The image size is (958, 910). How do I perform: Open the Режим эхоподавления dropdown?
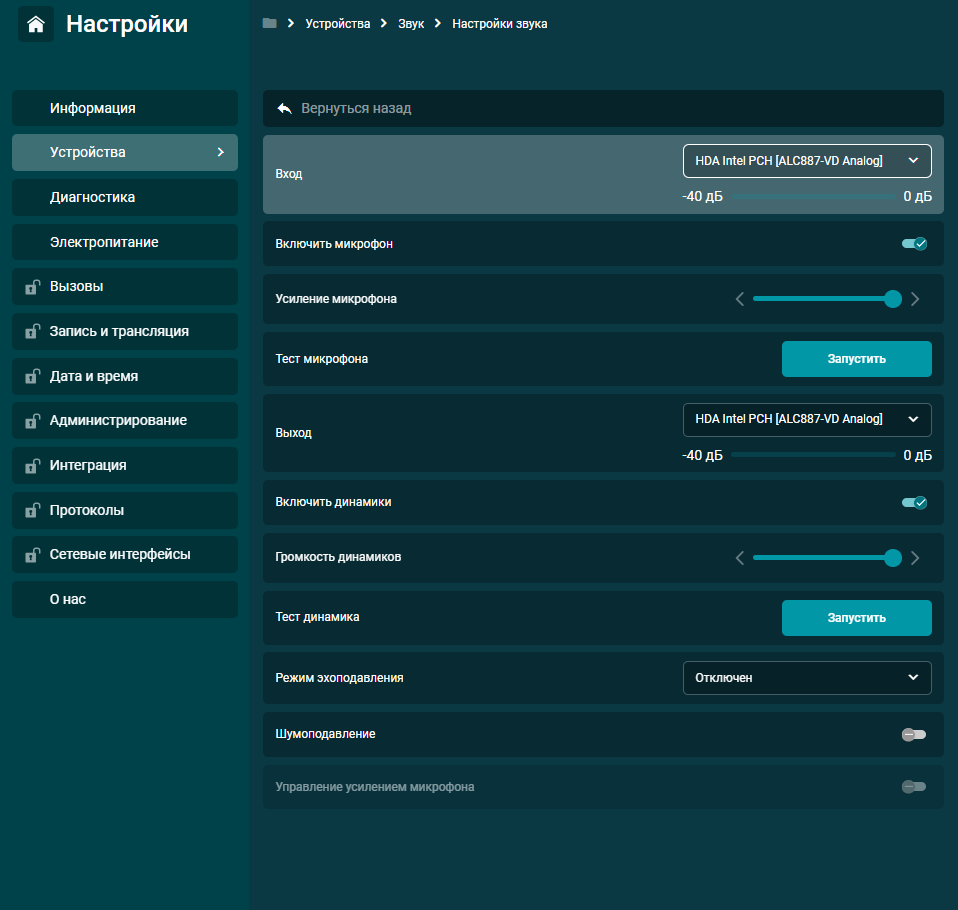click(x=807, y=678)
